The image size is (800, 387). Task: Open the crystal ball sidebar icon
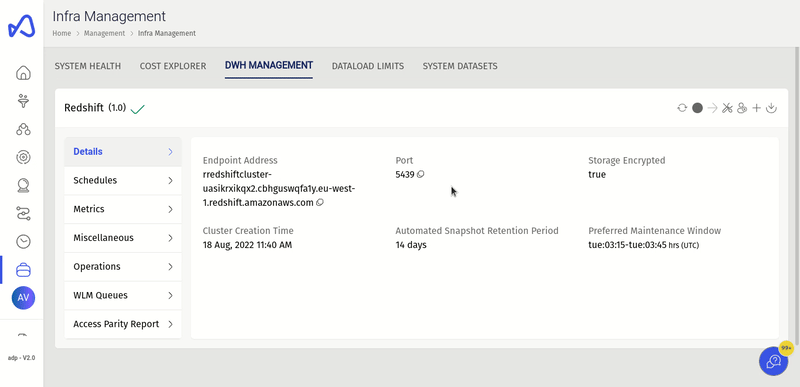[23, 186]
